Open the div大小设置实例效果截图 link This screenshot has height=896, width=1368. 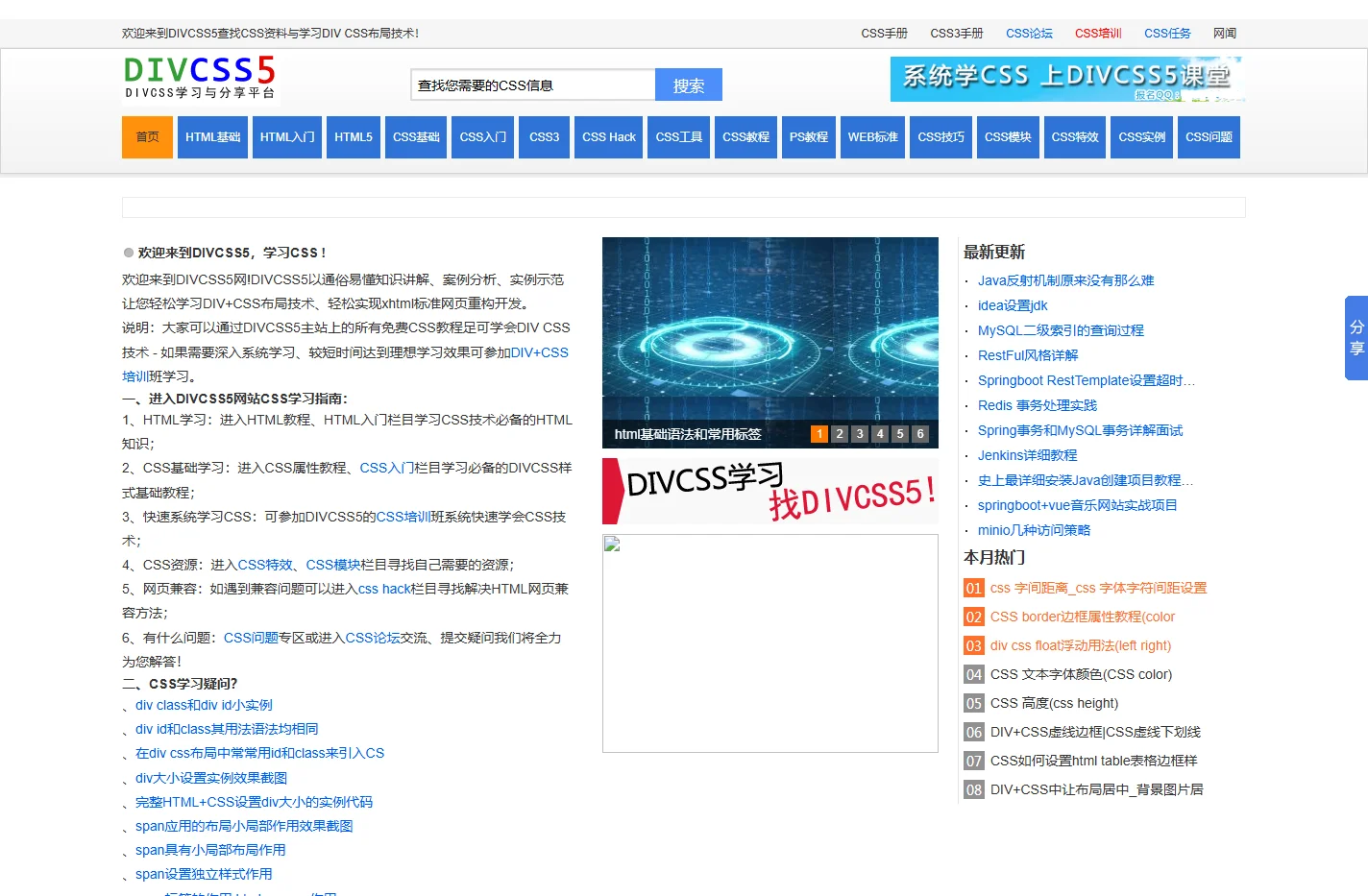pos(211,778)
